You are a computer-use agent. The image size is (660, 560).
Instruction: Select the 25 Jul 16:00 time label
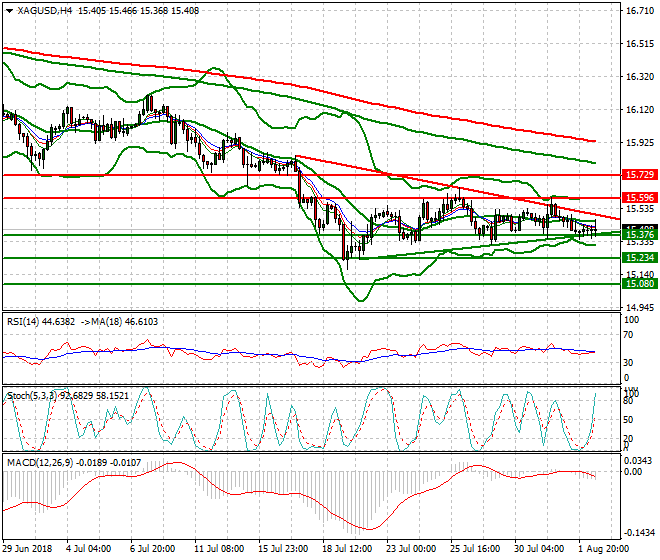[x=475, y=549]
